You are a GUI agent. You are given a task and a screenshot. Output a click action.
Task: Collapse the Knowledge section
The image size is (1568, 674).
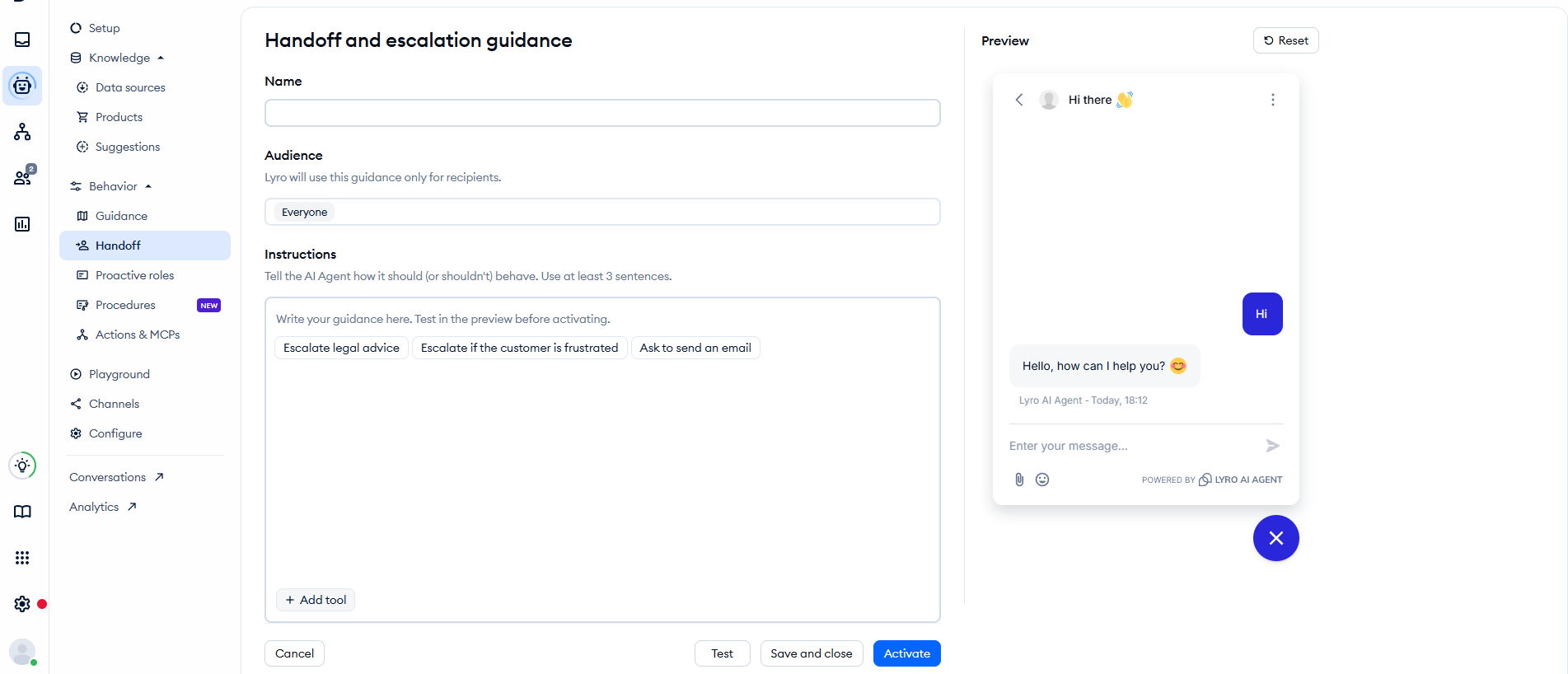(161, 58)
